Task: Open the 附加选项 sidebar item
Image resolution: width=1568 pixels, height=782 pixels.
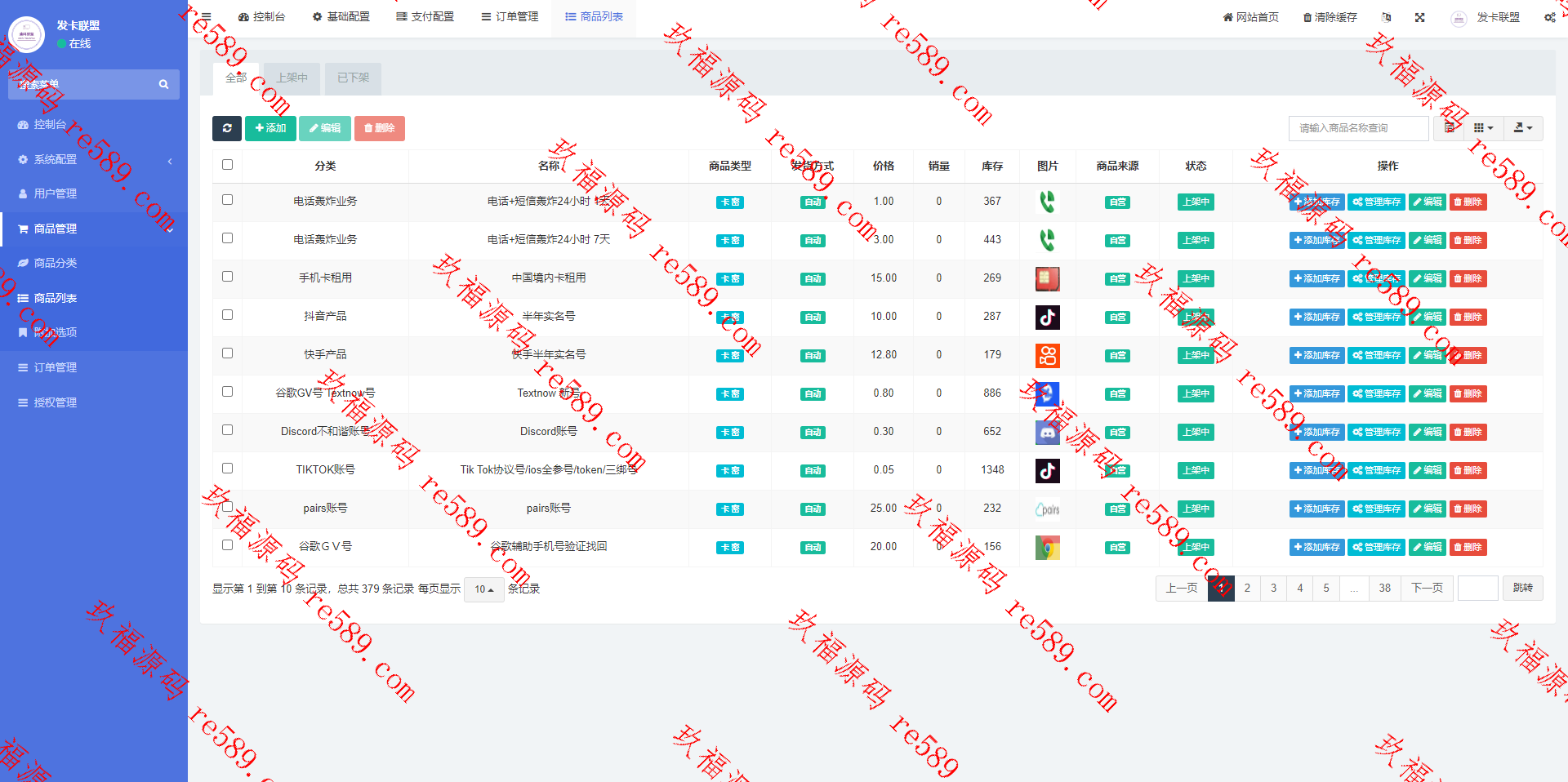Action: pos(93,332)
